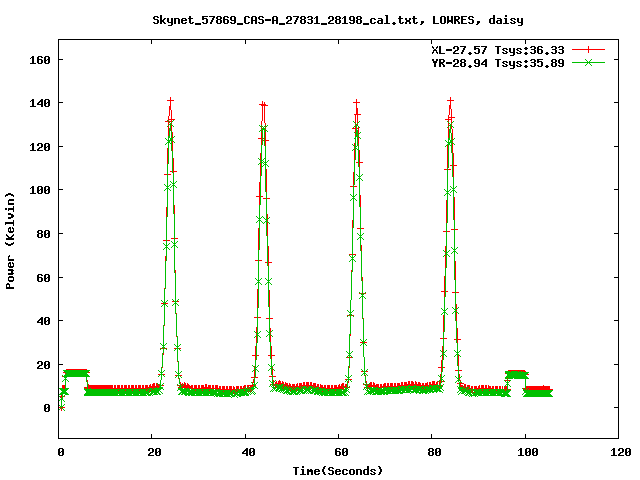Click the 20 tick label on the time axis
Screen dimensions: 640x480
(x=154, y=452)
